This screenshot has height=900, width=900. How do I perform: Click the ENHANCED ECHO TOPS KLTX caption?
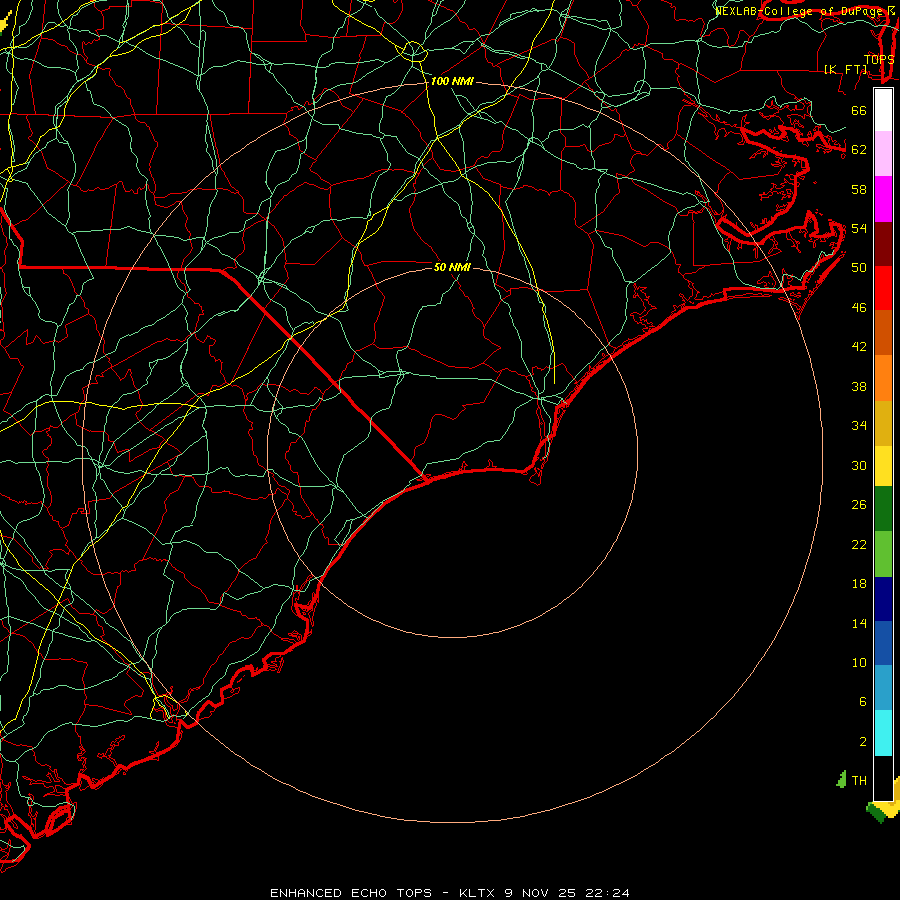pyautogui.click(x=450, y=893)
